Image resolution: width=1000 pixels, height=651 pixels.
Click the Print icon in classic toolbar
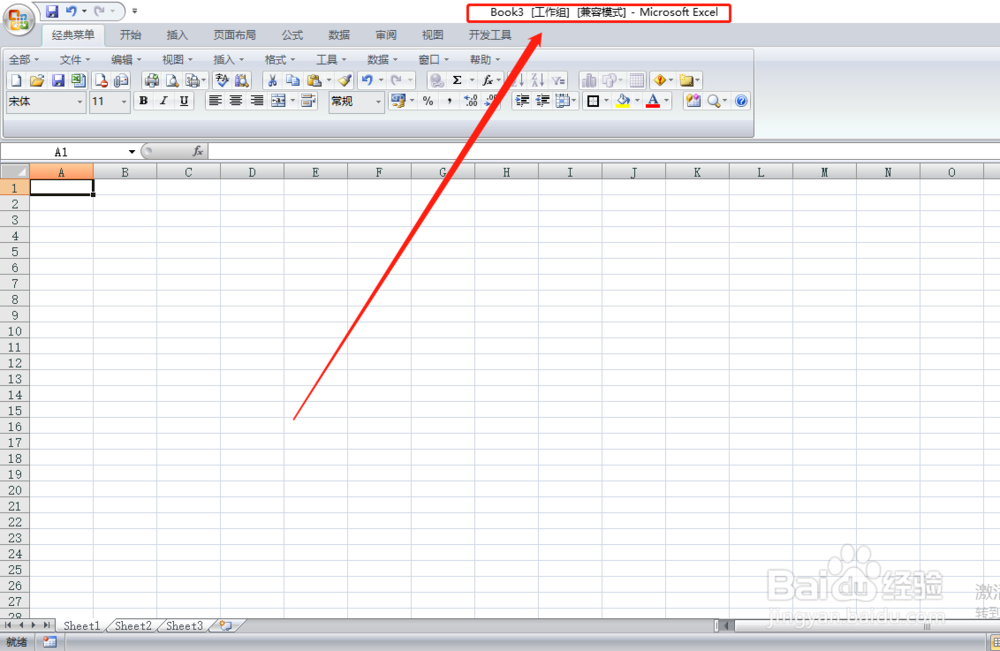(x=152, y=80)
